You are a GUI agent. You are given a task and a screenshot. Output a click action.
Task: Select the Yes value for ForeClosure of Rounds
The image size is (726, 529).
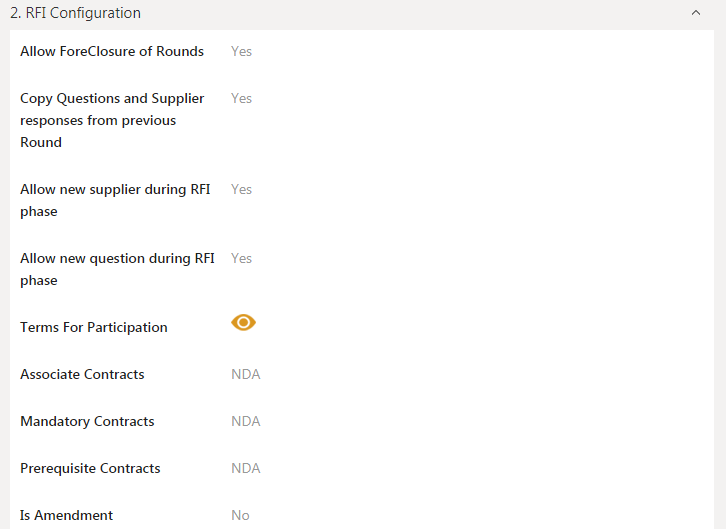[241, 51]
